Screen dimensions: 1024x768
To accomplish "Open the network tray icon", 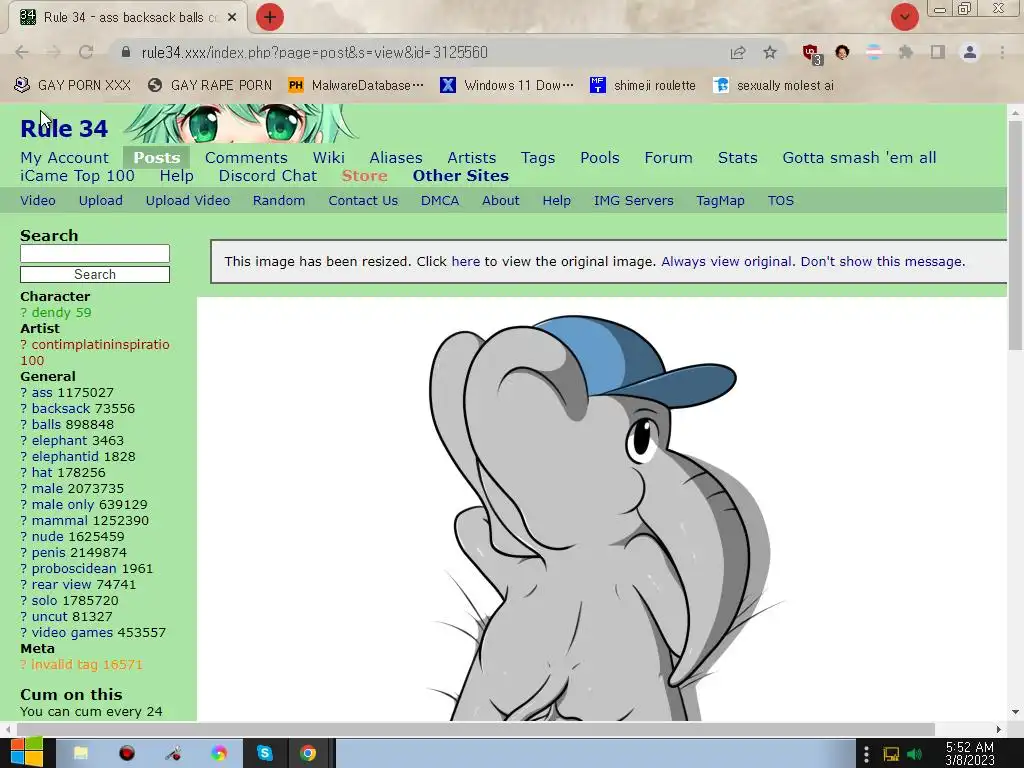I will 891,754.
